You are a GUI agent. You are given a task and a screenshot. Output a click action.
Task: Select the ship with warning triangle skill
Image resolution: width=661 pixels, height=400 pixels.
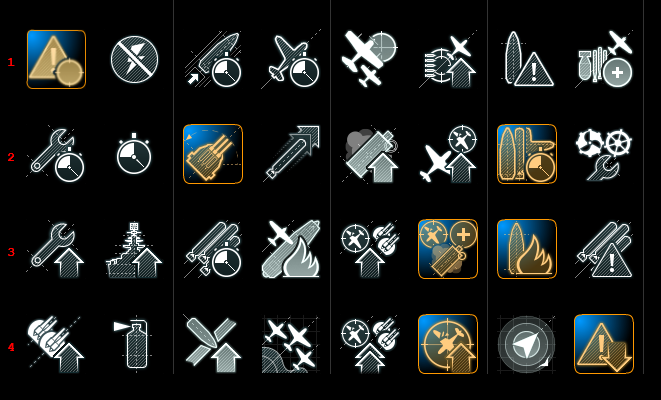(527, 59)
